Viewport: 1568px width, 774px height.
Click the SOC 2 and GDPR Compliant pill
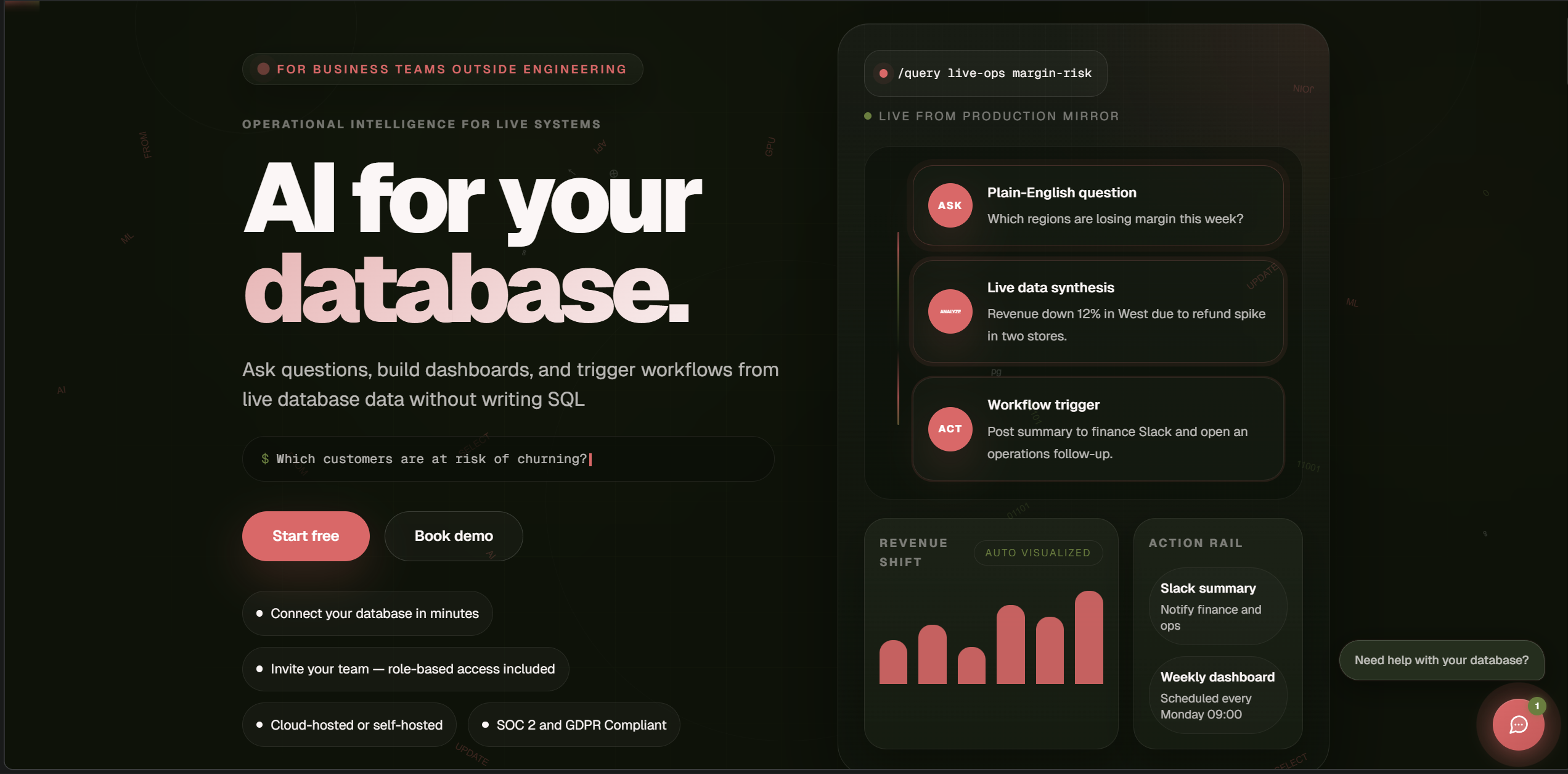point(574,725)
